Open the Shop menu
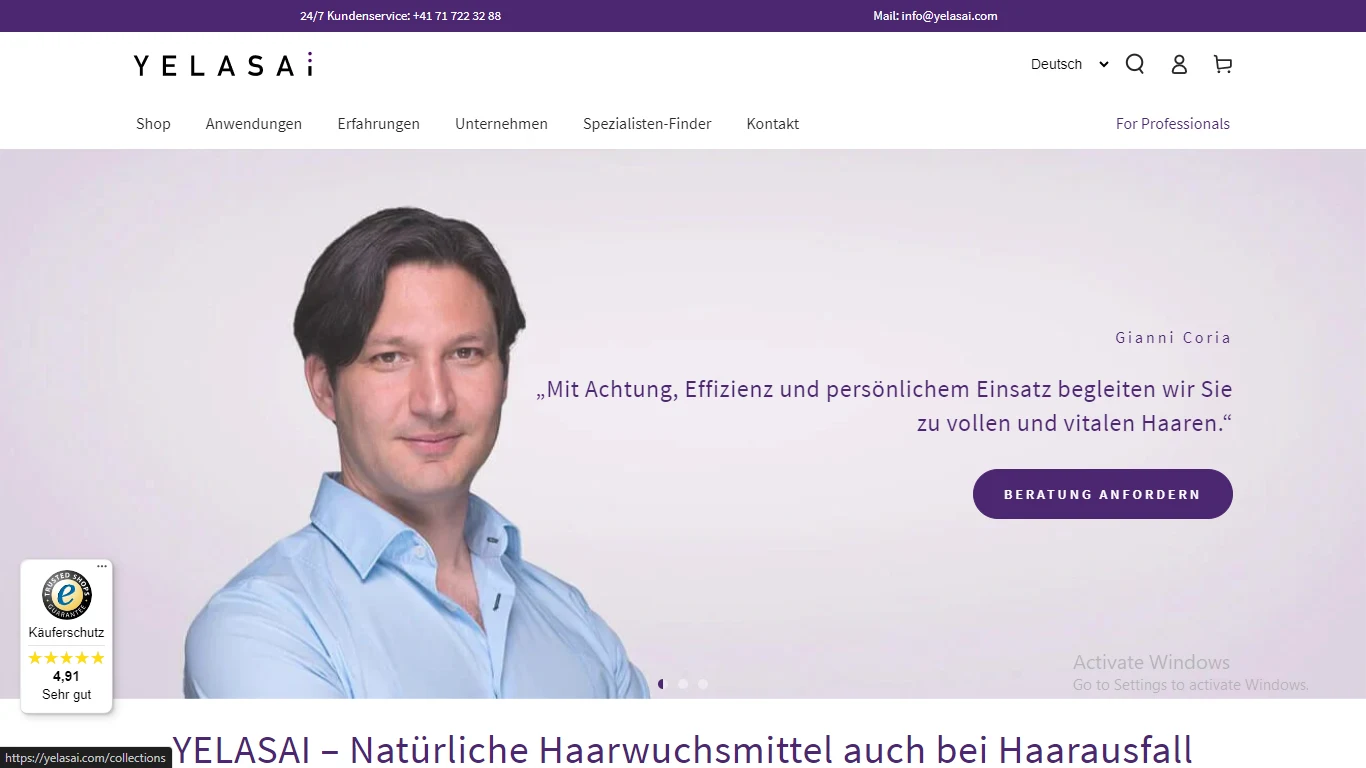The height and width of the screenshot is (768, 1366). coord(153,124)
